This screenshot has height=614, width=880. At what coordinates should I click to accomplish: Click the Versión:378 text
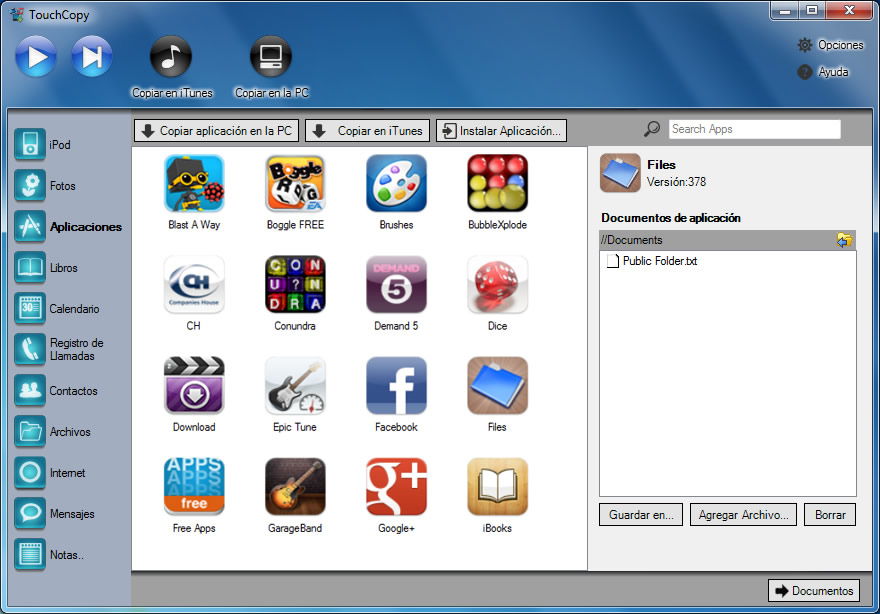(676, 182)
